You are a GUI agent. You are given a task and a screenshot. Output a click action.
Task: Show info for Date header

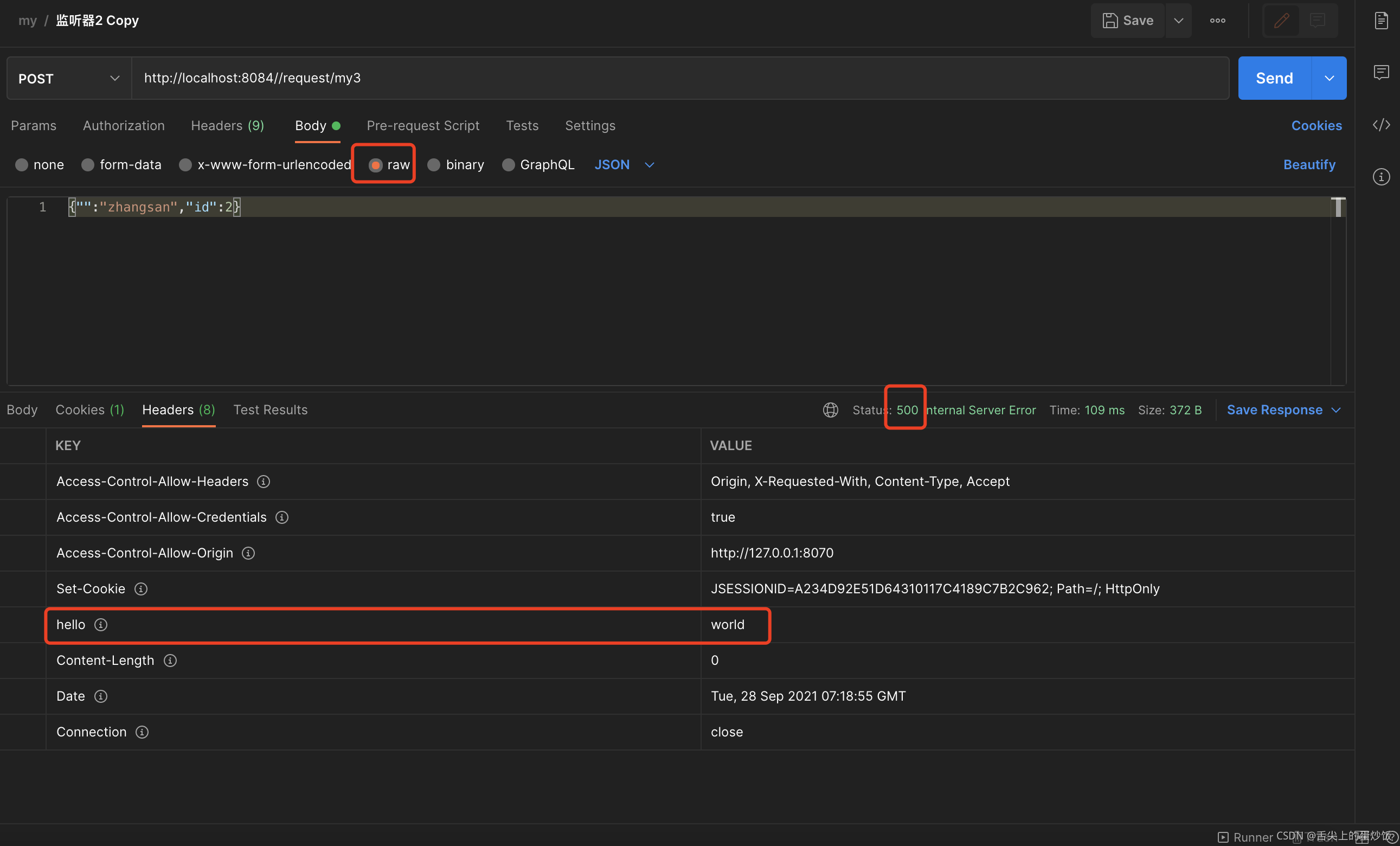[x=100, y=696]
